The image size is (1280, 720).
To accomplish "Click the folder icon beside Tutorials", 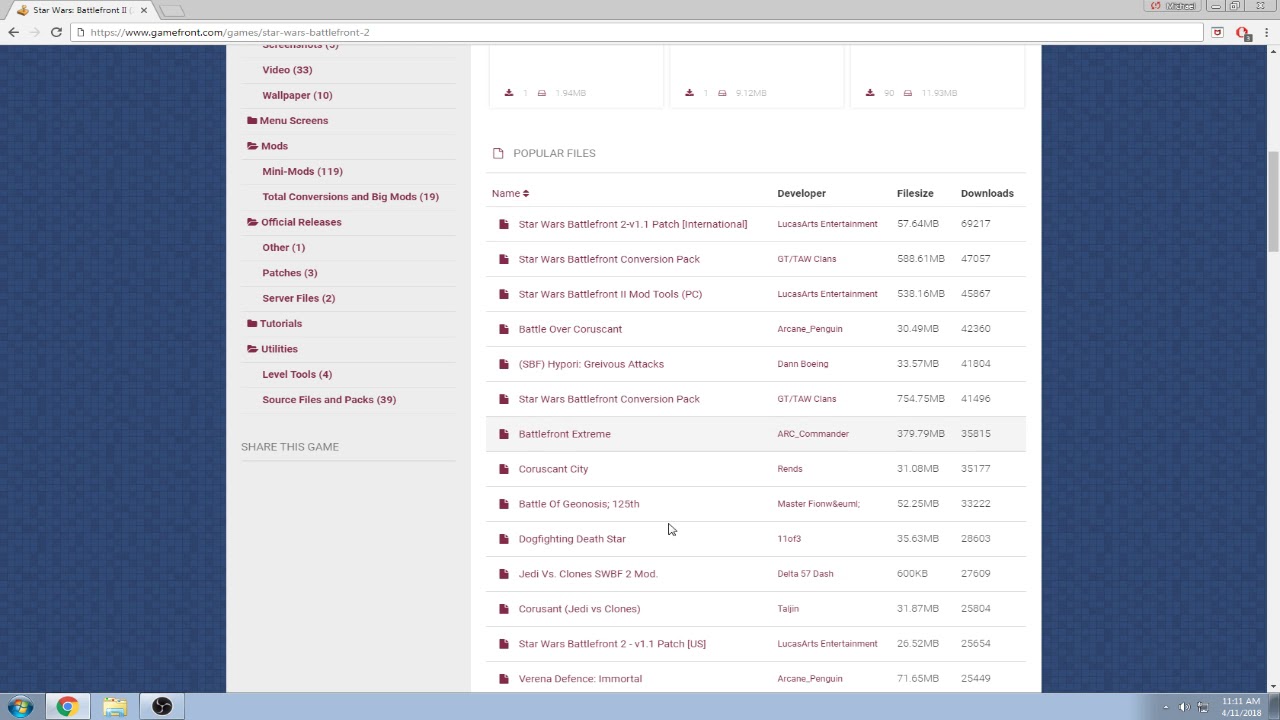I will point(252,323).
